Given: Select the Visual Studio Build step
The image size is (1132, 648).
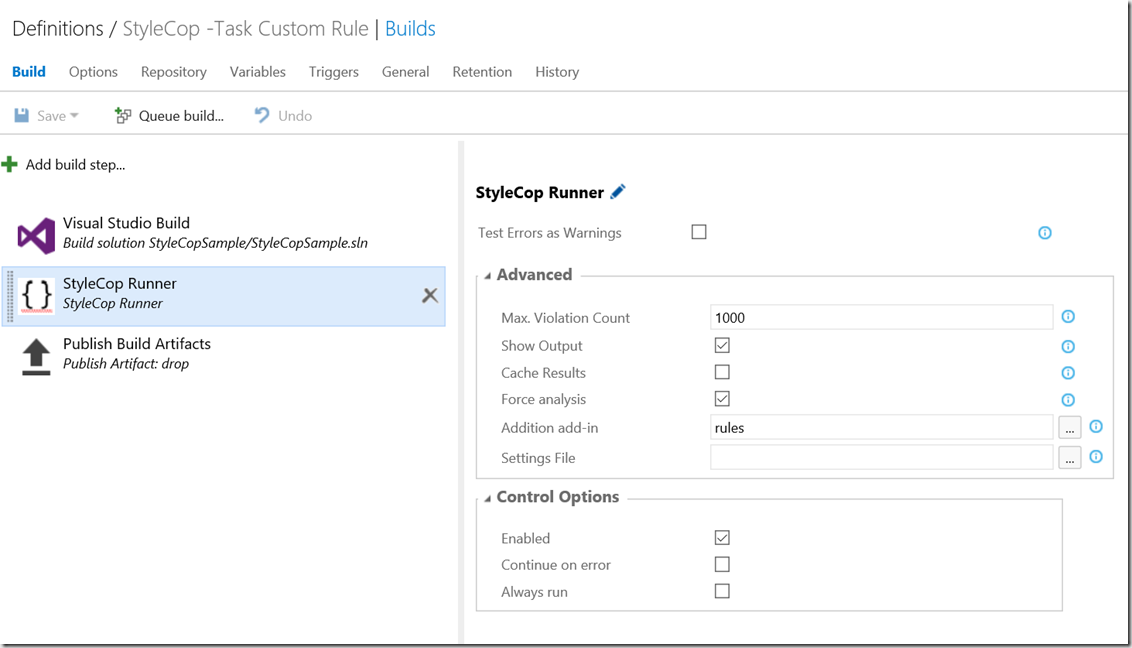Looking at the screenshot, I should pos(223,234).
